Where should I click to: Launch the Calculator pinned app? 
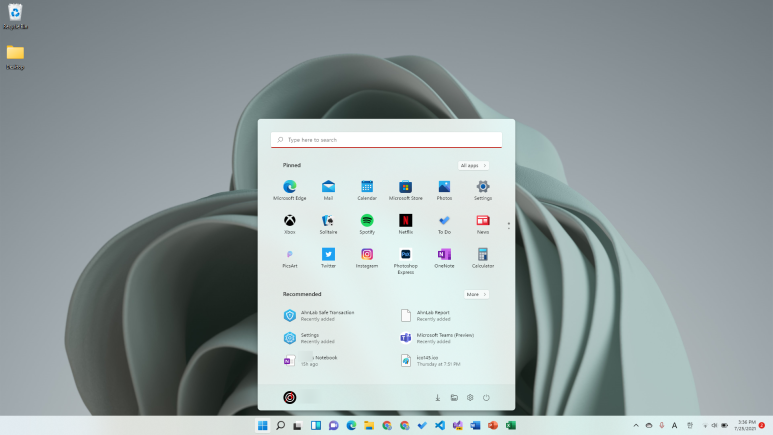483,258
